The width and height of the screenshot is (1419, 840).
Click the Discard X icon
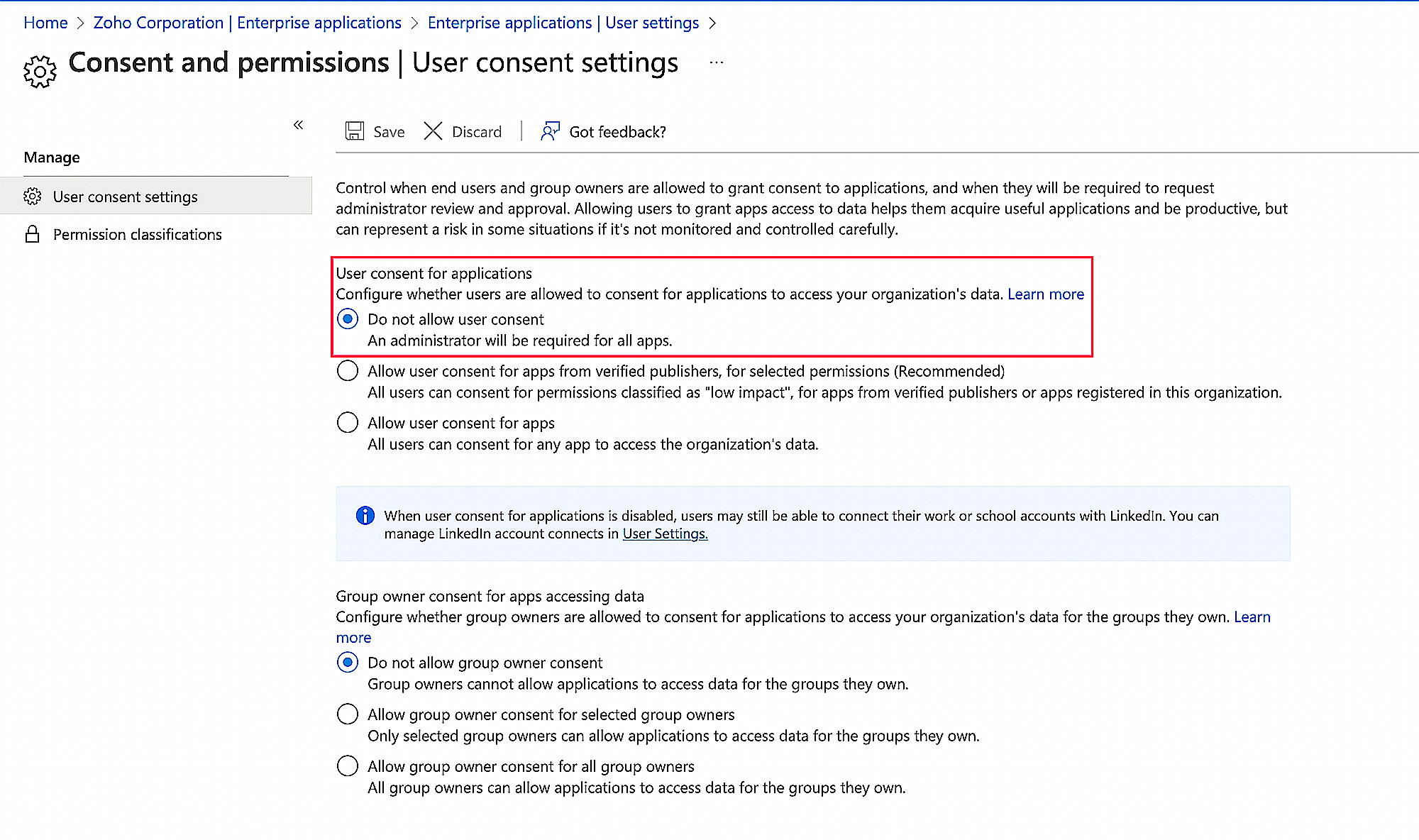tap(433, 131)
